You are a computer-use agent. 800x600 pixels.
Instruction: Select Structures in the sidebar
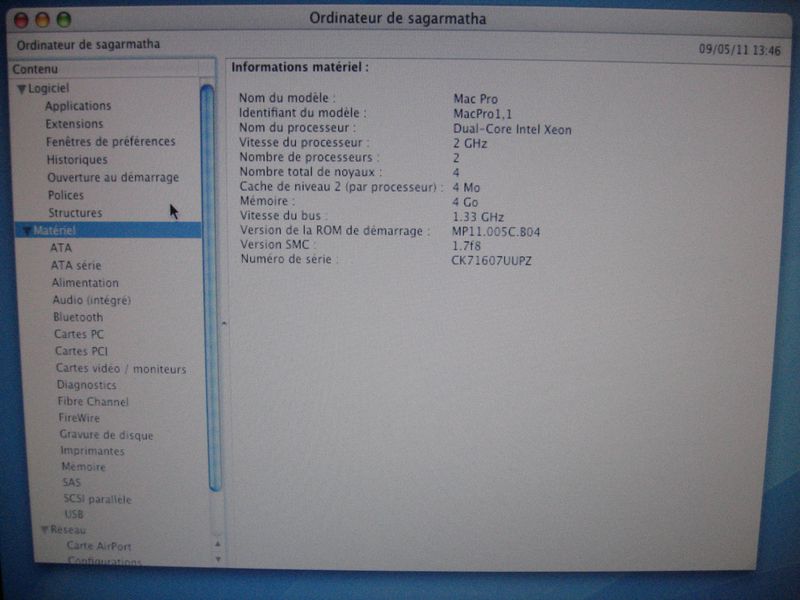[75, 213]
